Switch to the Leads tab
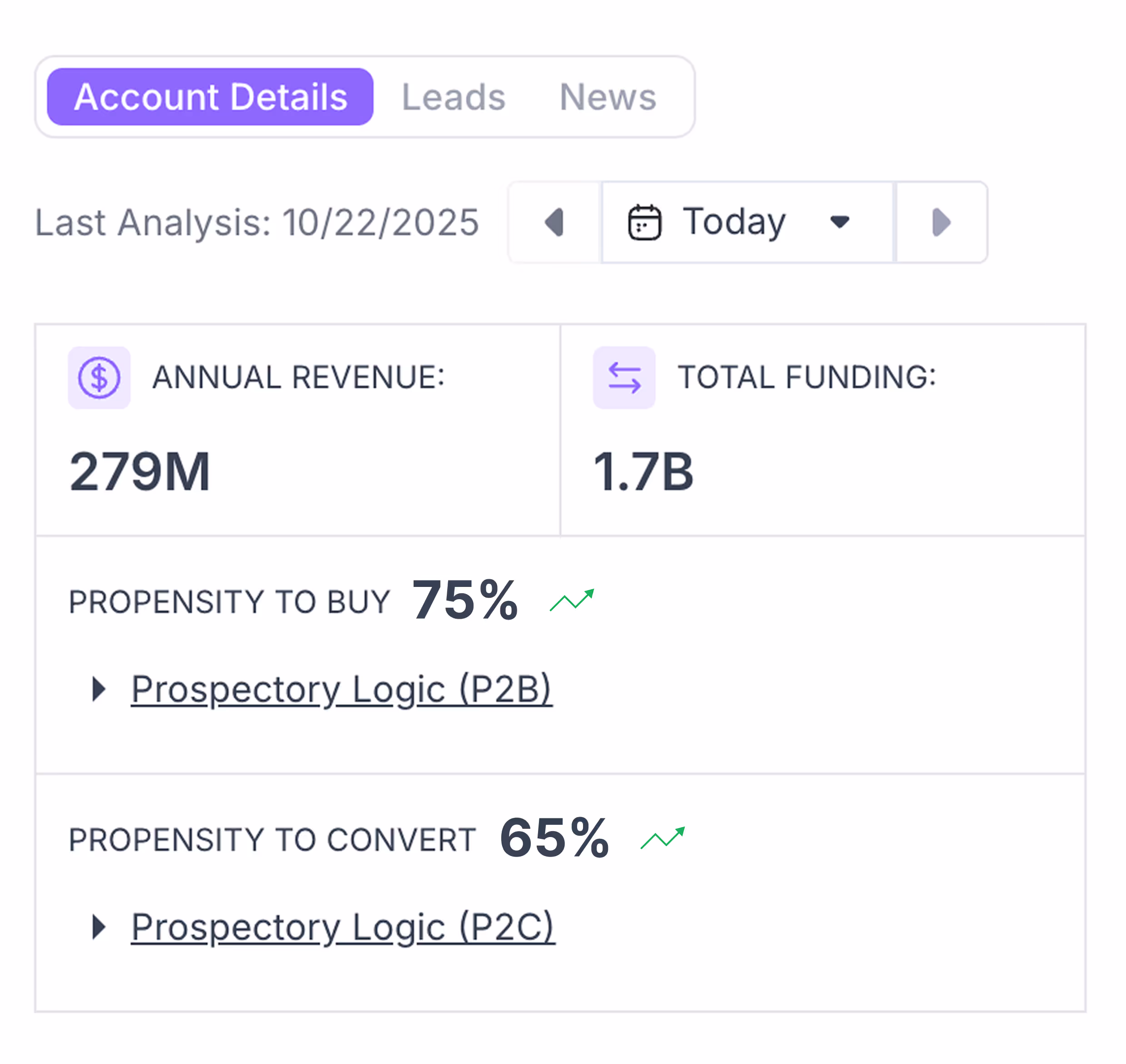Viewport: 1126px width, 1064px height. point(453,97)
